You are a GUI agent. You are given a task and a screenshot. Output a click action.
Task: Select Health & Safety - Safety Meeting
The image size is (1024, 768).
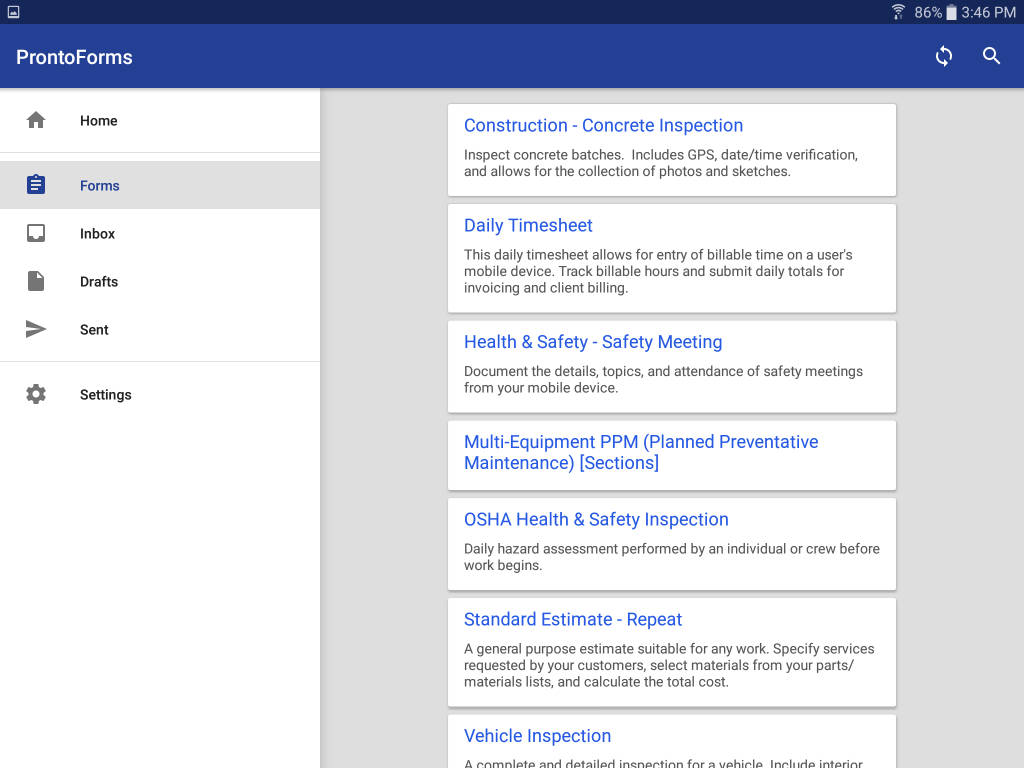pos(592,342)
